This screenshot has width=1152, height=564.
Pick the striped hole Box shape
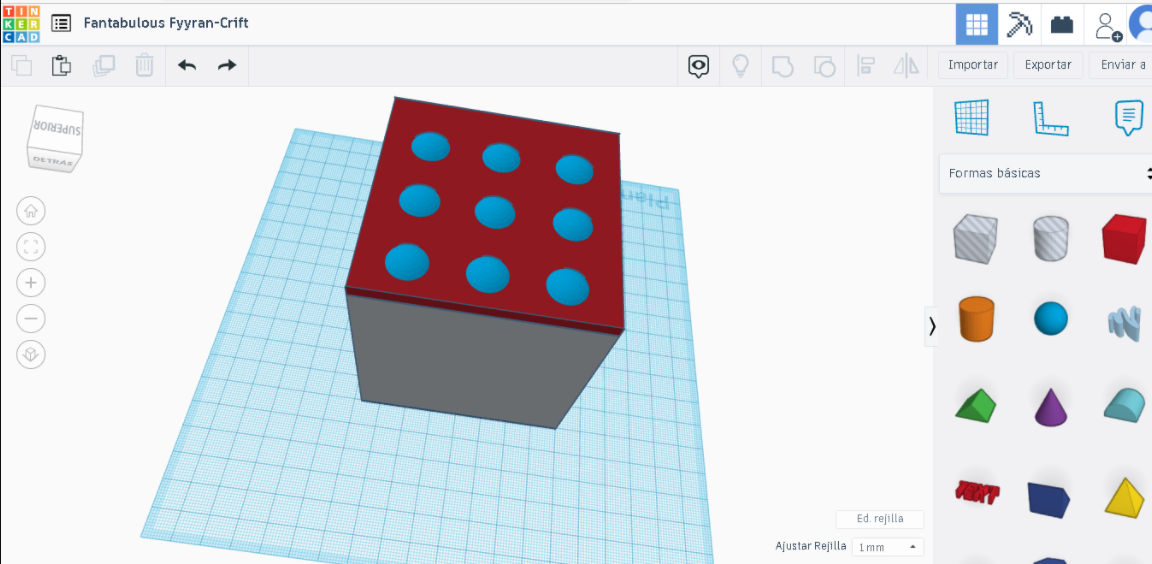click(976, 239)
